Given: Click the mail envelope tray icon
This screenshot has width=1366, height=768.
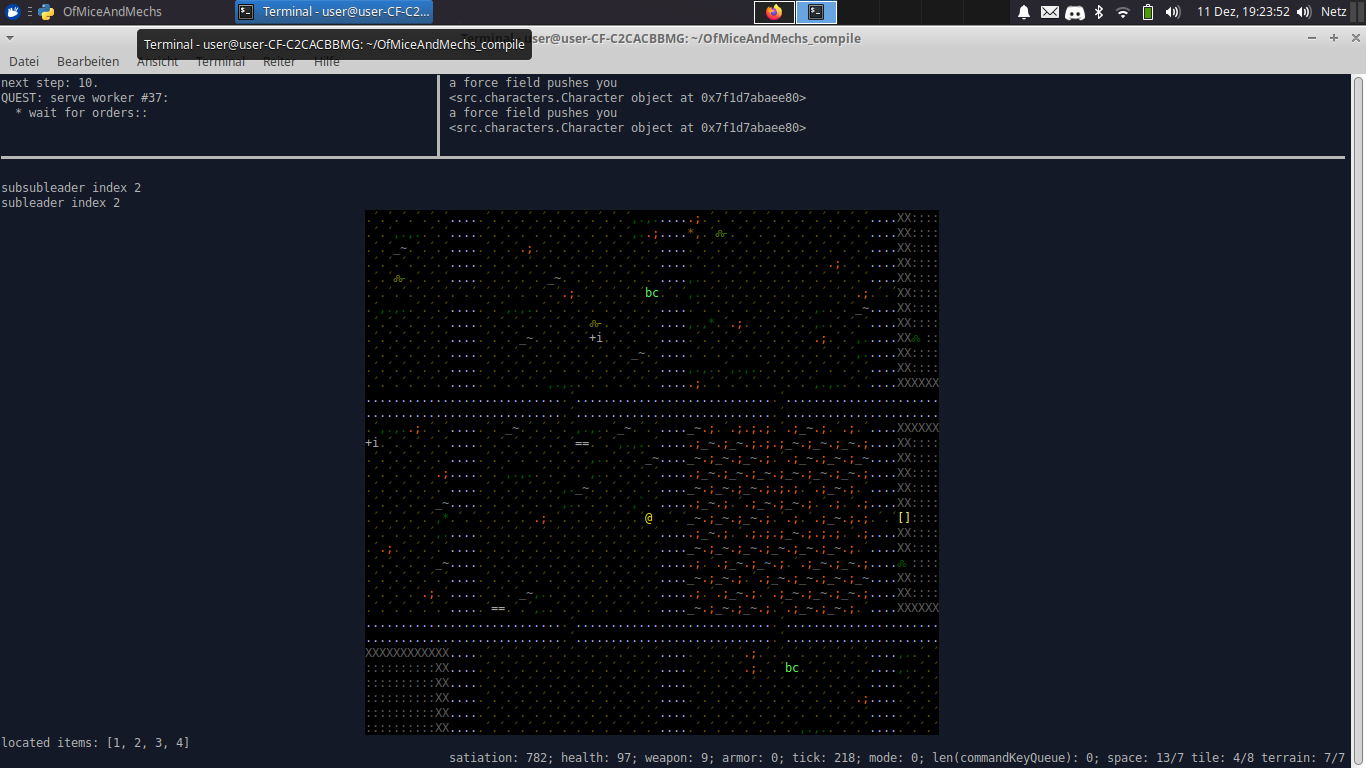Looking at the screenshot, I should pos(1049,12).
